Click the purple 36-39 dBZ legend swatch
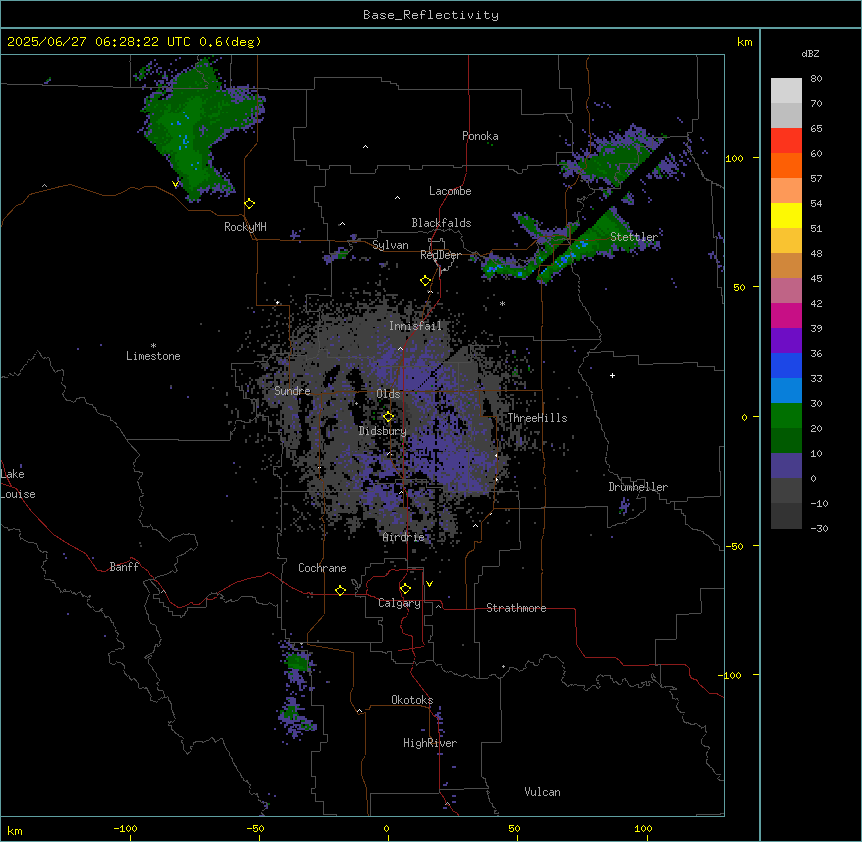 coord(786,341)
